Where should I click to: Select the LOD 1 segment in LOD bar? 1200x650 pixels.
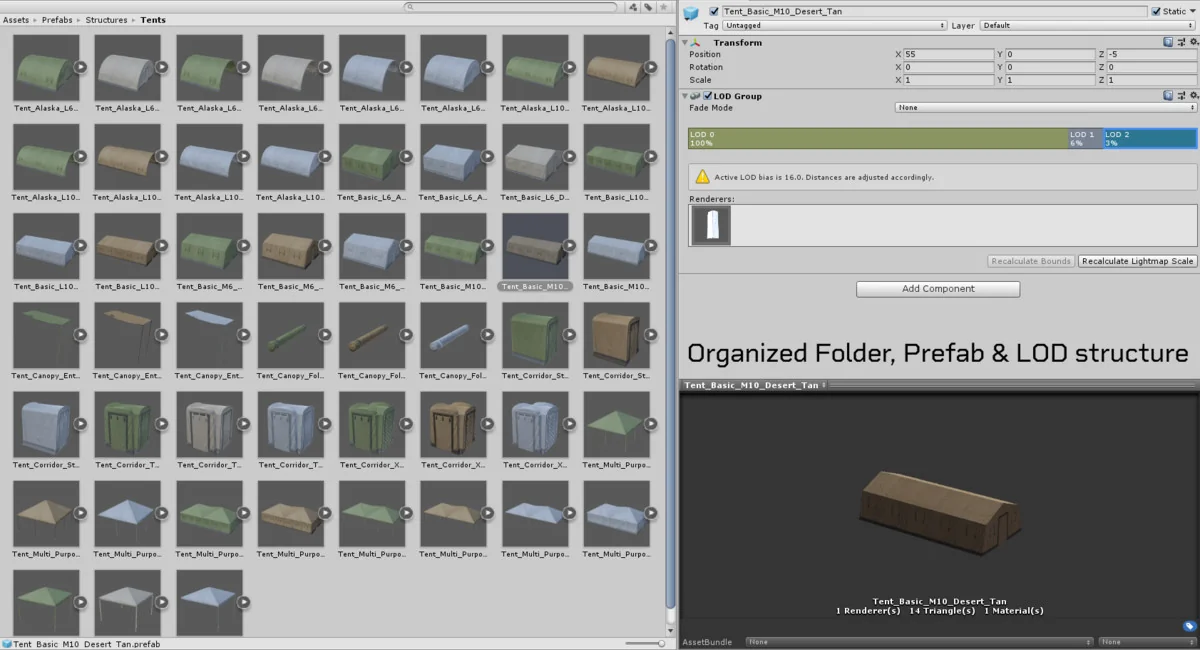point(1085,139)
